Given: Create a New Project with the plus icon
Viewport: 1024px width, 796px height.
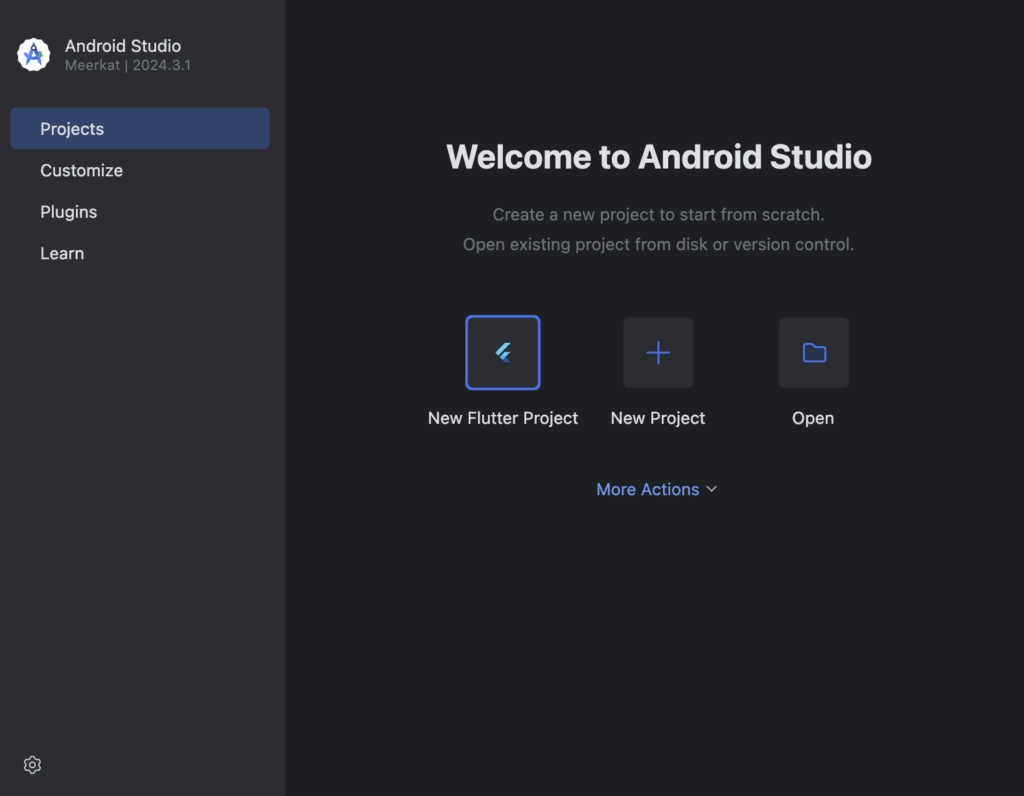Looking at the screenshot, I should [658, 353].
